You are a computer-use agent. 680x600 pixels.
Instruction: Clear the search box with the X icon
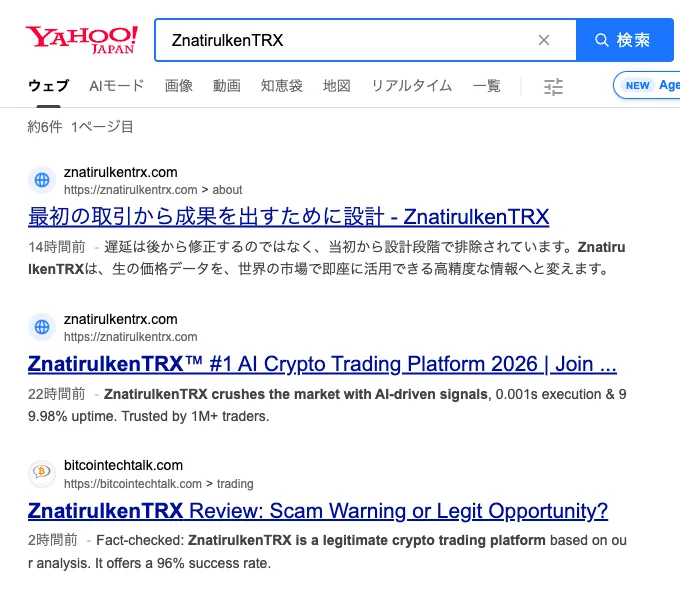pyautogui.click(x=544, y=40)
